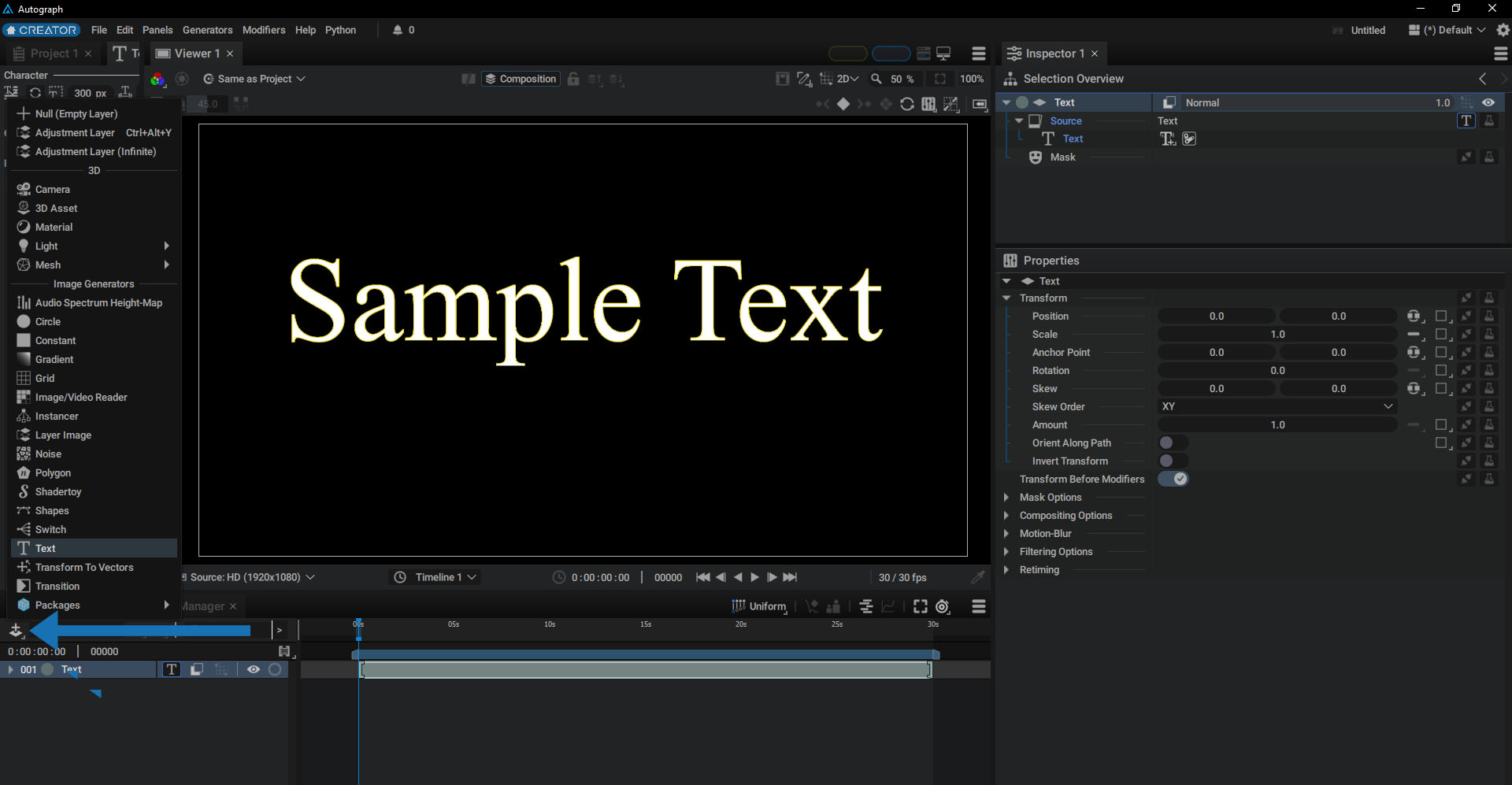Collapse the Source tree node

point(1019,120)
